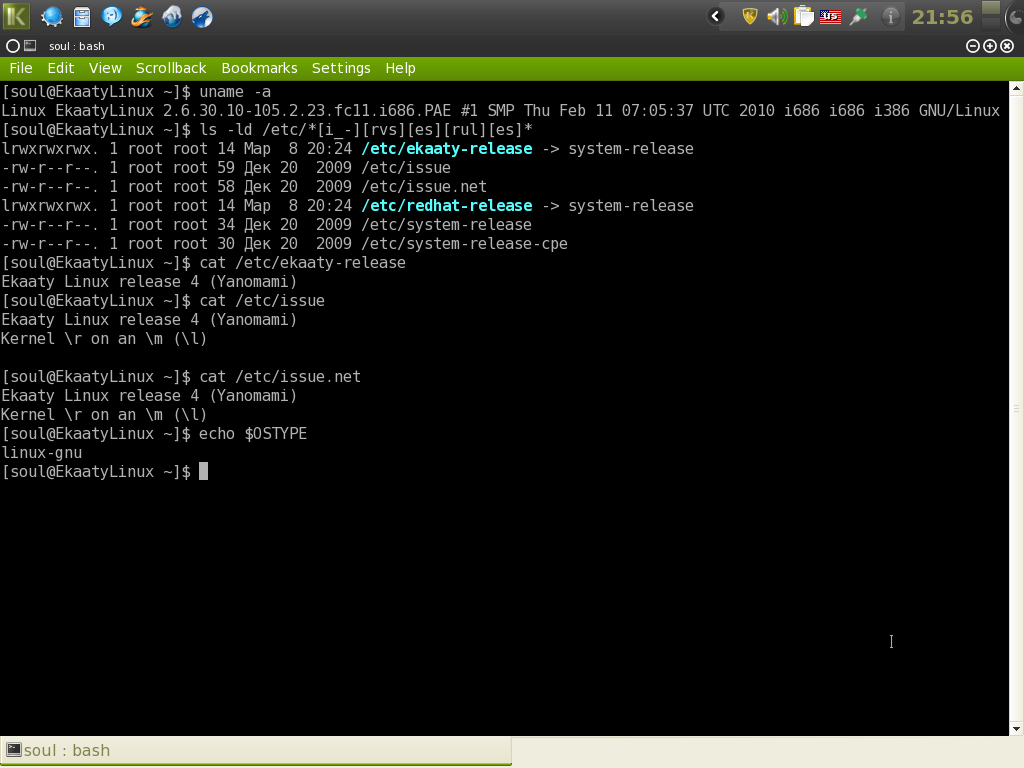Switch keyboard layout via US flag
The width and height of the screenshot is (1024, 768).
pos(830,17)
